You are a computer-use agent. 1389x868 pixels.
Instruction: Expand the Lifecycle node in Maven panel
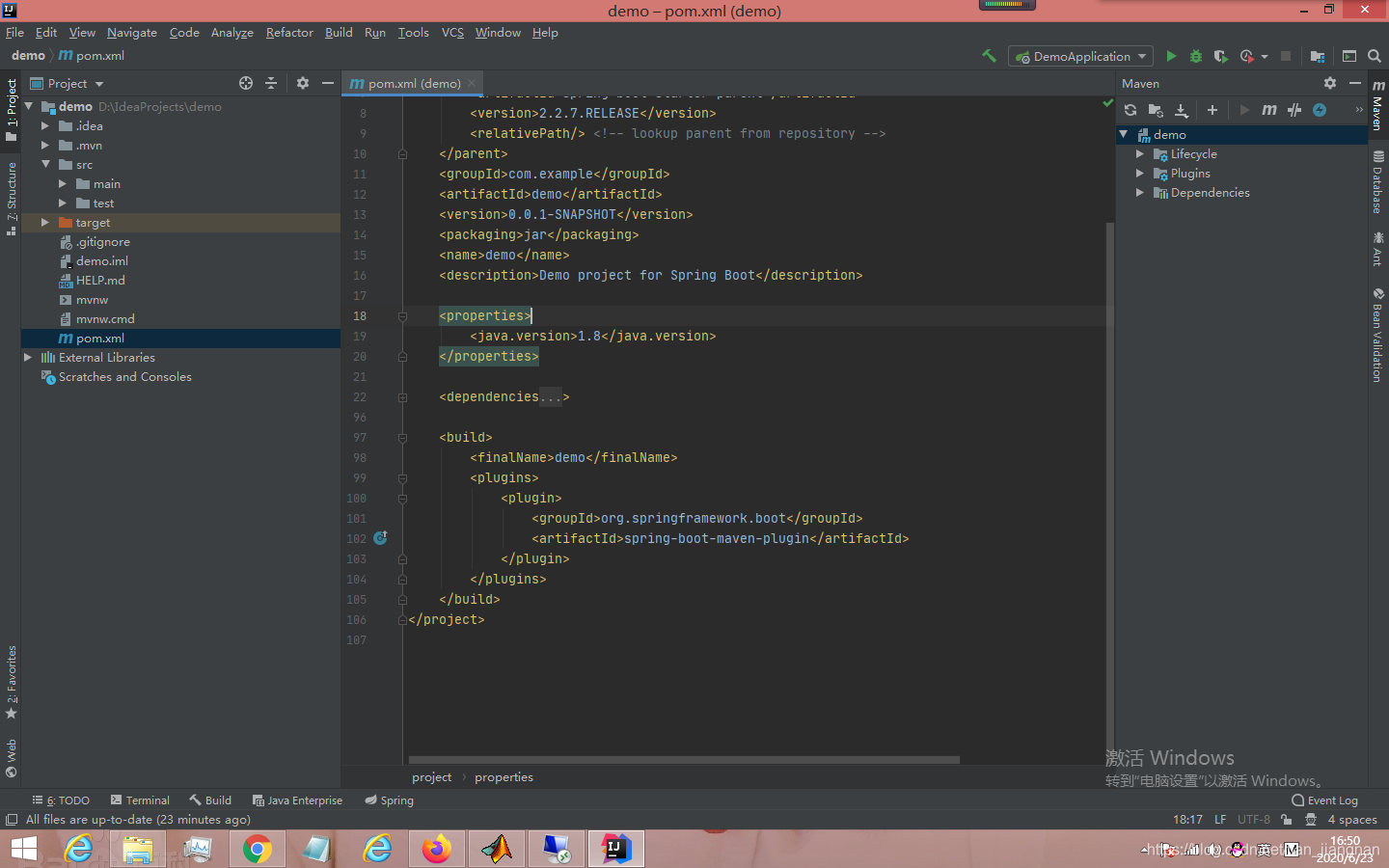(1140, 153)
